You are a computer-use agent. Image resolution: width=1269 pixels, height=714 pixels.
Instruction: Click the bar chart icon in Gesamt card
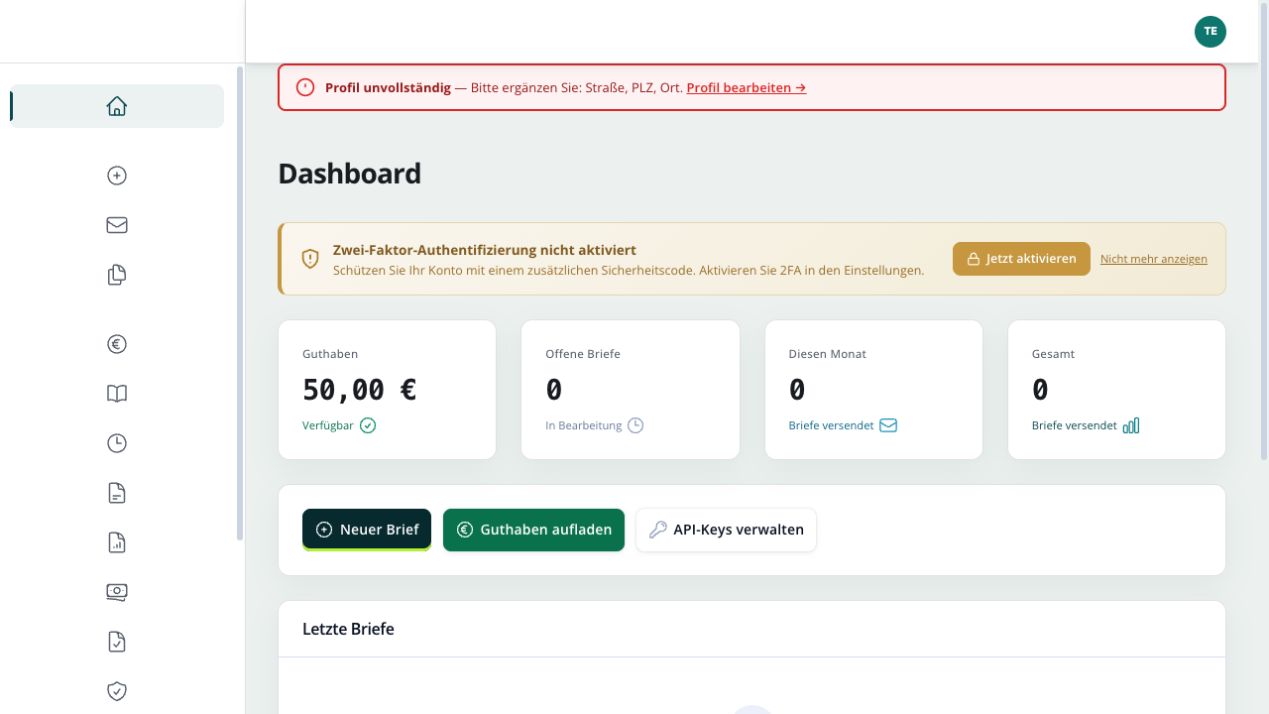coord(1131,425)
